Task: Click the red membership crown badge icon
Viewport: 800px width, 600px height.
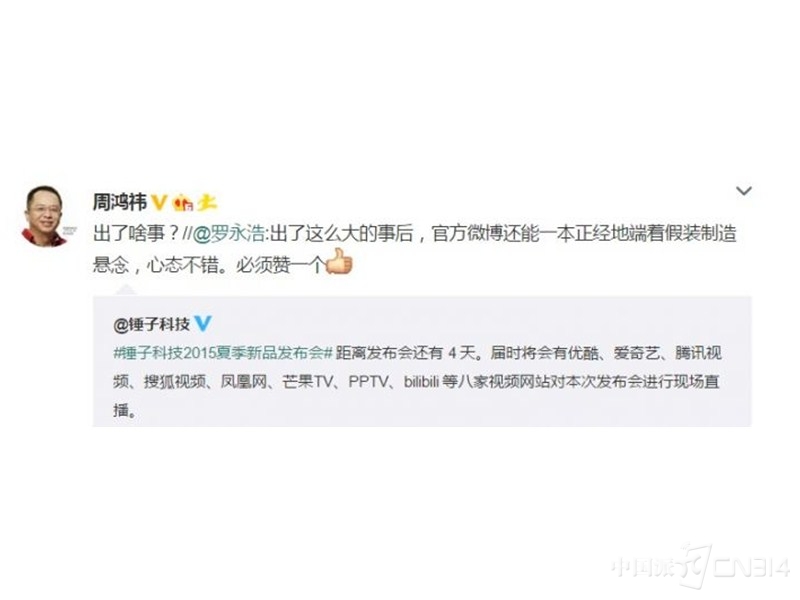Action: click(183, 204)
